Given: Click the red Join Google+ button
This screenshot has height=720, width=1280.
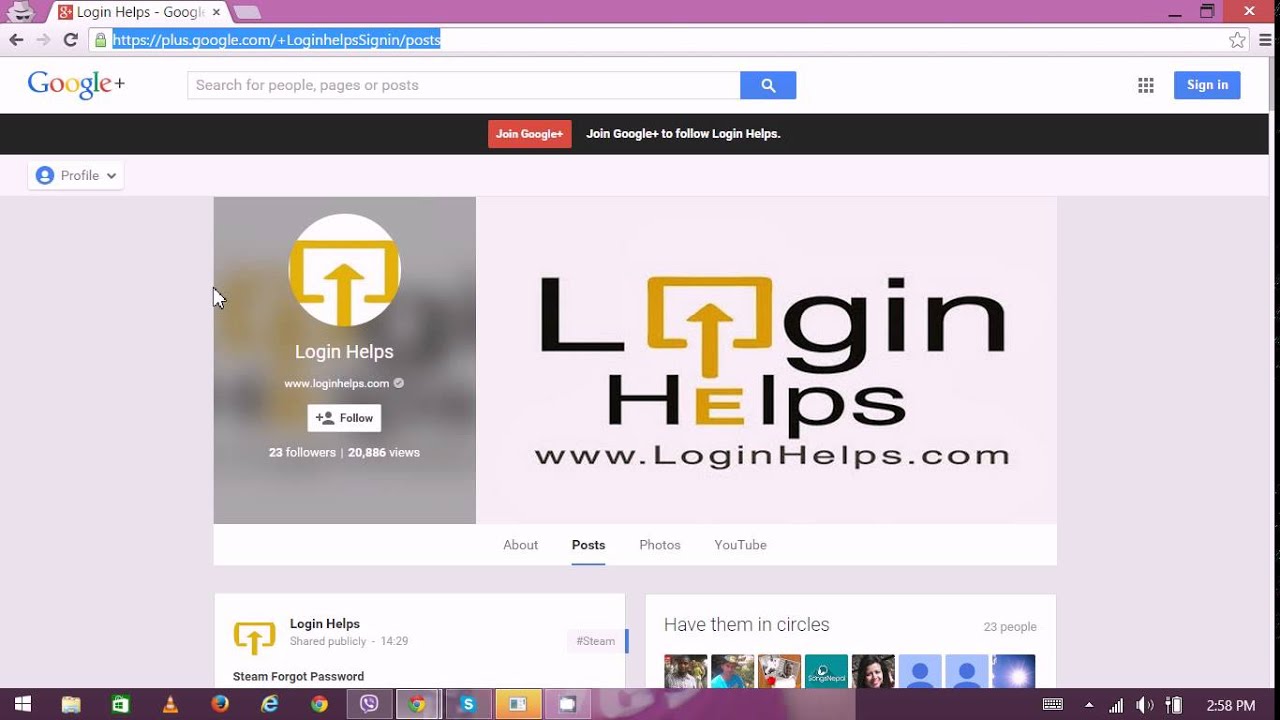Looking at the screenshot, I should [x=529, y=134].
